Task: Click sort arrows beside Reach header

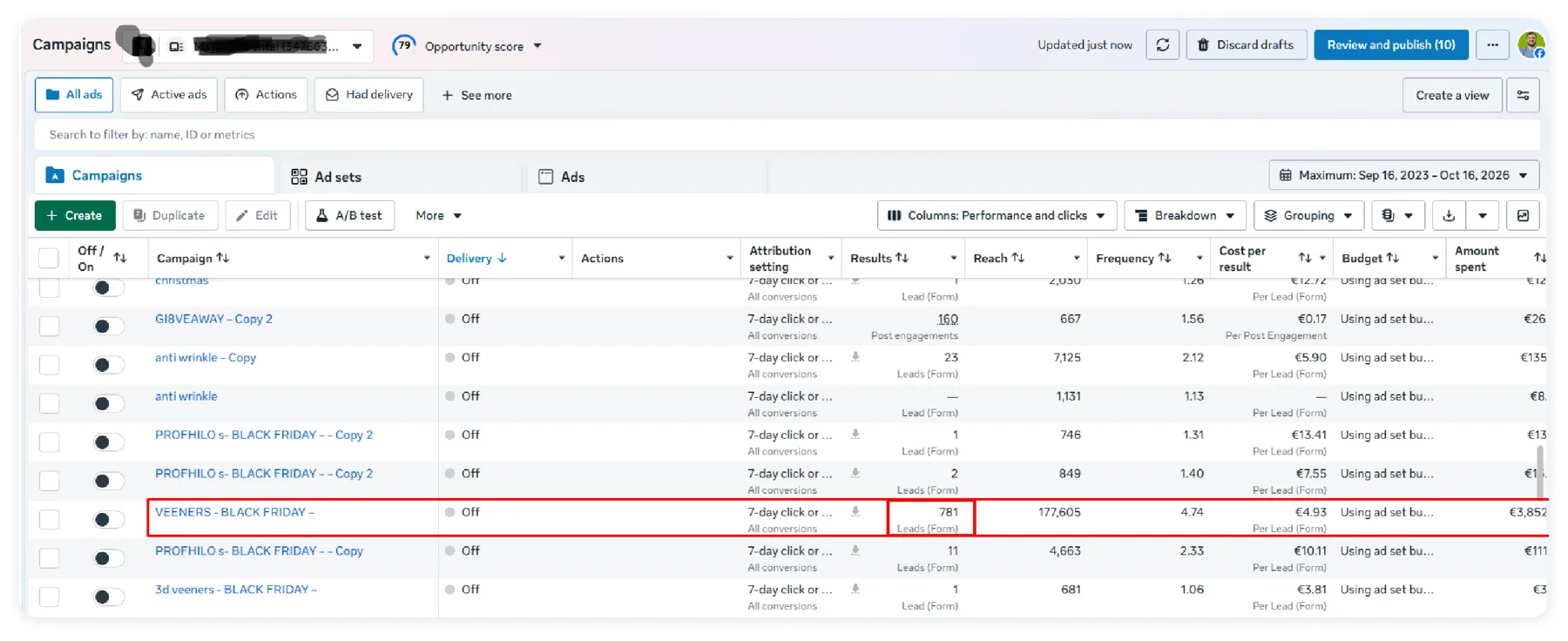Action: pos(1017,258)
